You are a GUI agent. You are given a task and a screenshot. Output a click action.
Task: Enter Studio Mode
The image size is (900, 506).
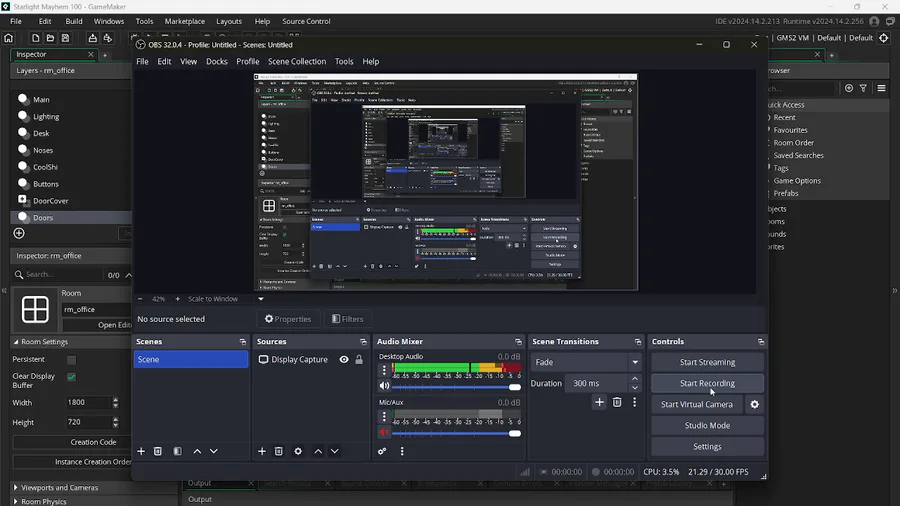pos(707,426)
